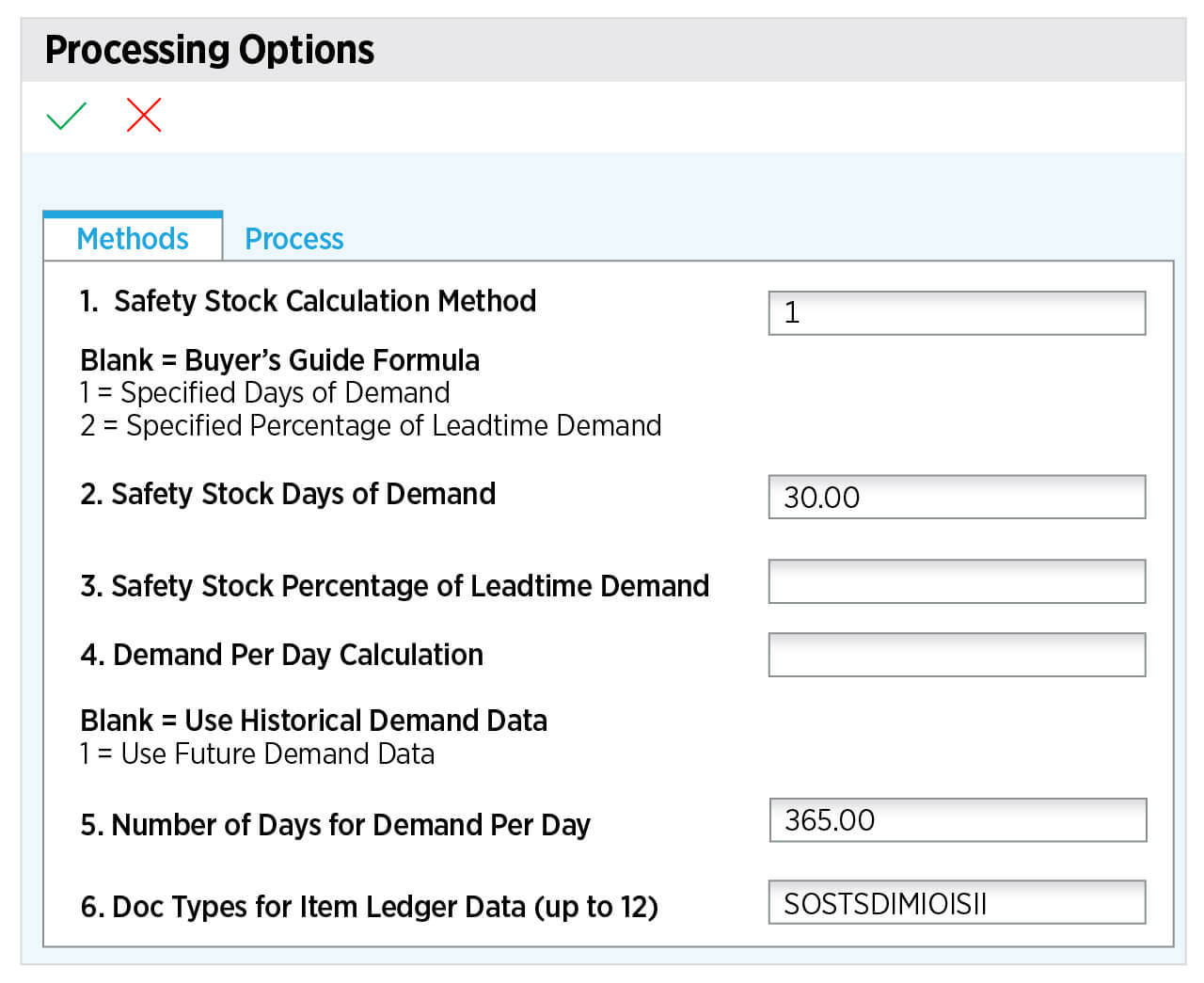The width and height of the screenshot is (1204, 983).
Task: Cancel with the red X icon
Action: 144,116
